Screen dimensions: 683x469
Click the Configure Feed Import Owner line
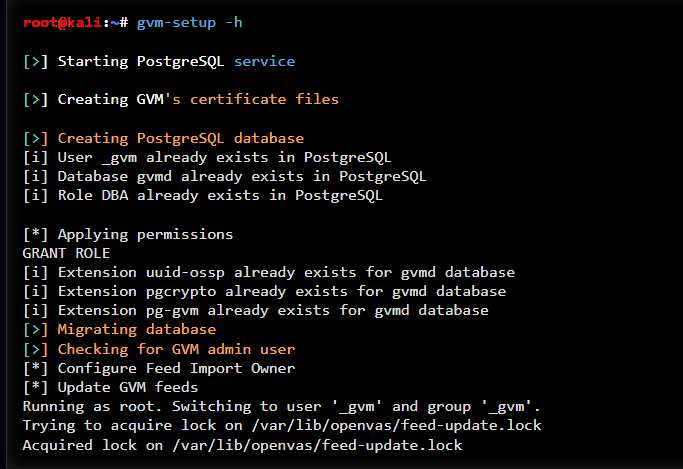click(x=158, y=368)
